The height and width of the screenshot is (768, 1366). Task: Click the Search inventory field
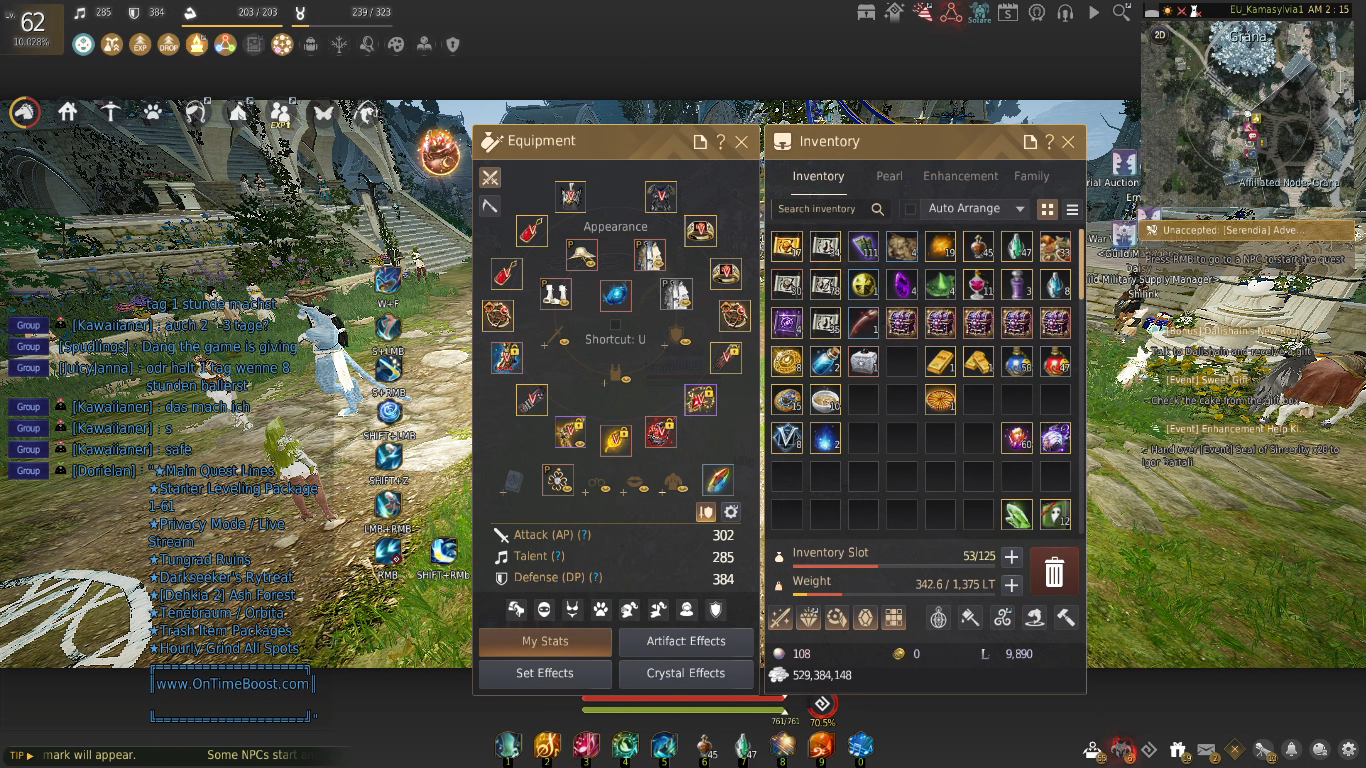pos(820,209)
